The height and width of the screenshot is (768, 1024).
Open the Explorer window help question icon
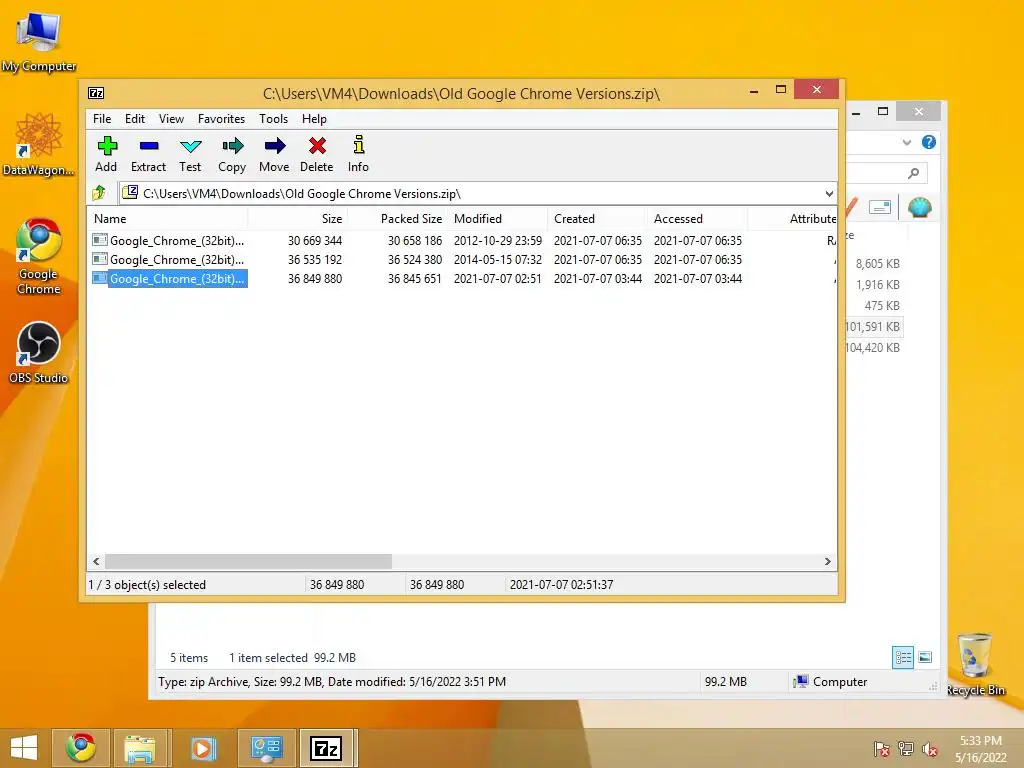[x=929, y=142]
